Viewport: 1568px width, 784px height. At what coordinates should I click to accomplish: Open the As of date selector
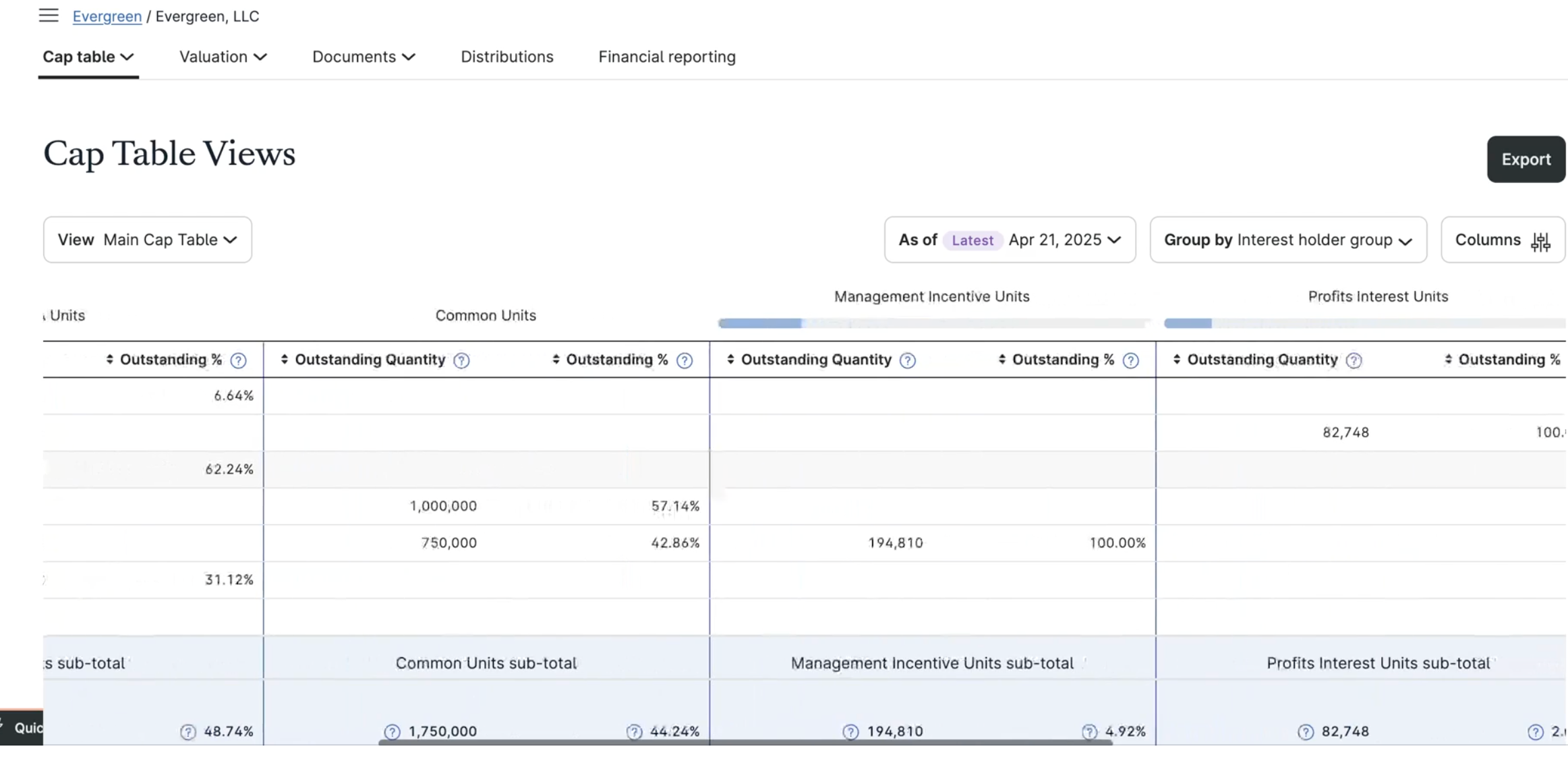coord(1010,240)
